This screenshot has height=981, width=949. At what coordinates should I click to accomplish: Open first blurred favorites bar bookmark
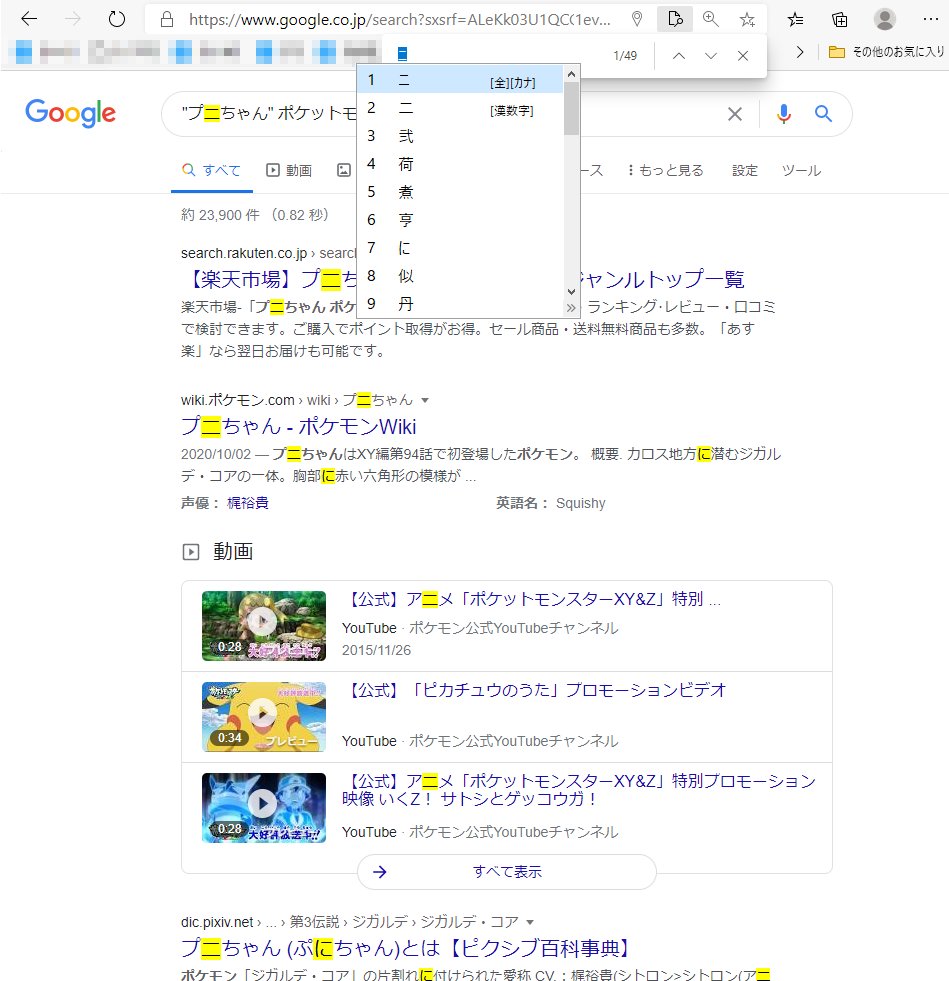click(48, 52)
